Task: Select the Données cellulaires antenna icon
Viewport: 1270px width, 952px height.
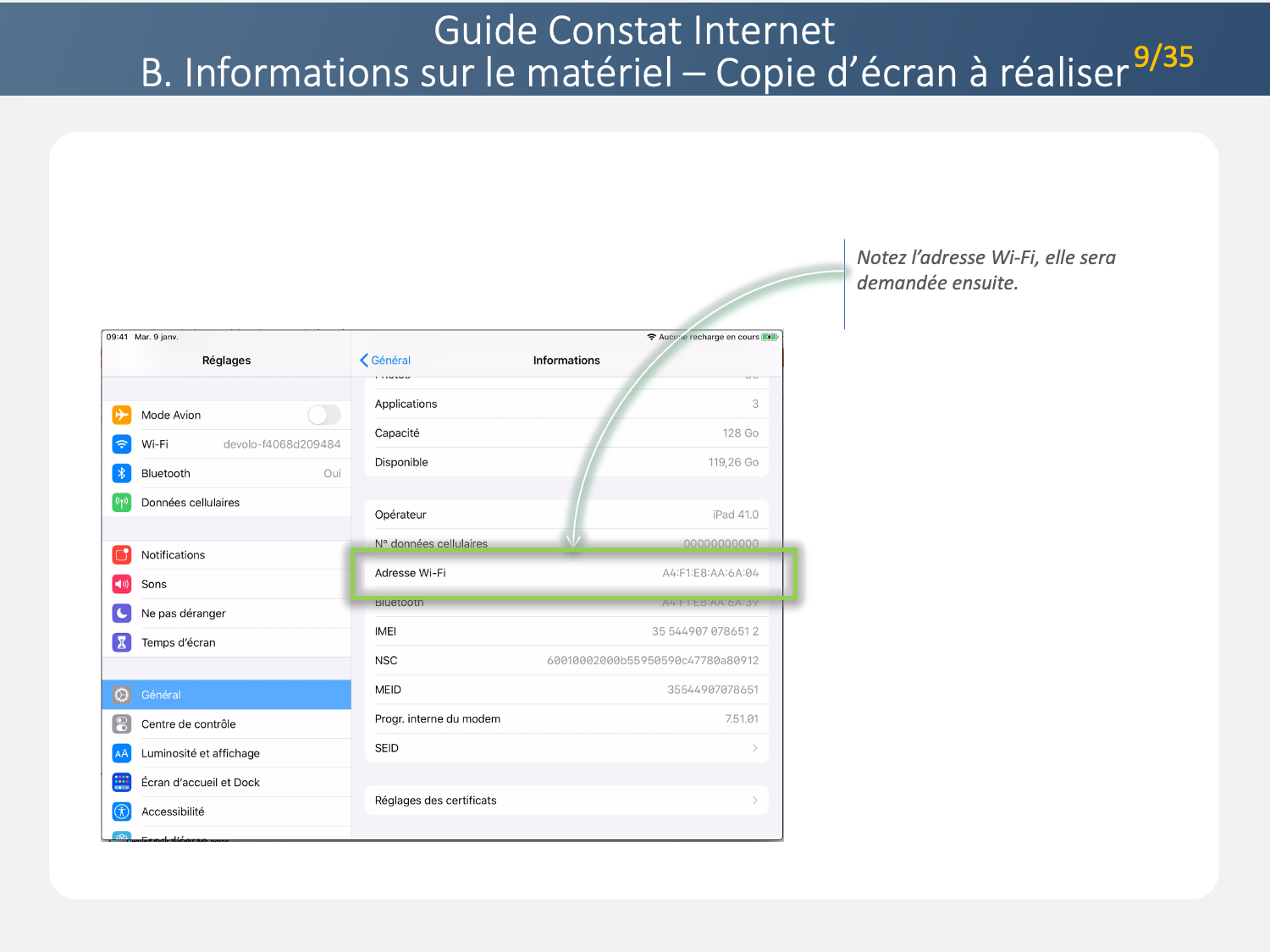Action: pyautogui.click(x=122, y=503)
